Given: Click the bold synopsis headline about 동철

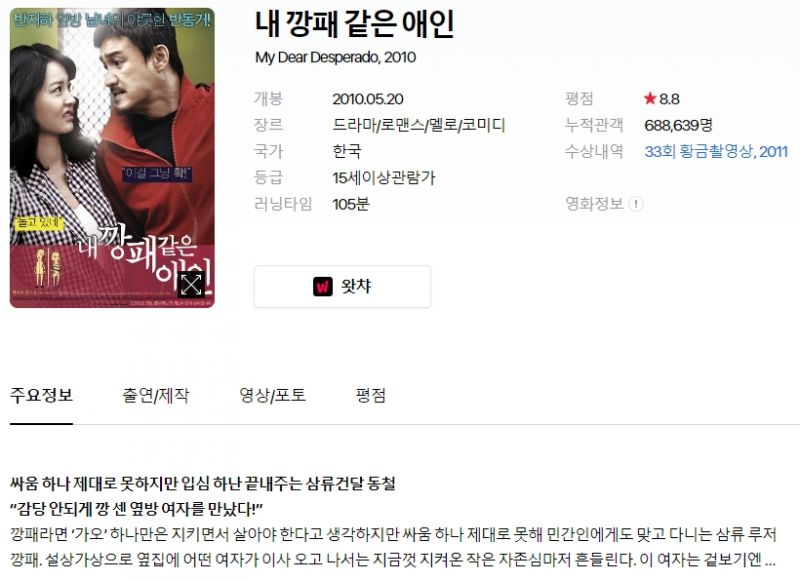Looking at the screenshot, I should pos(203,483).
